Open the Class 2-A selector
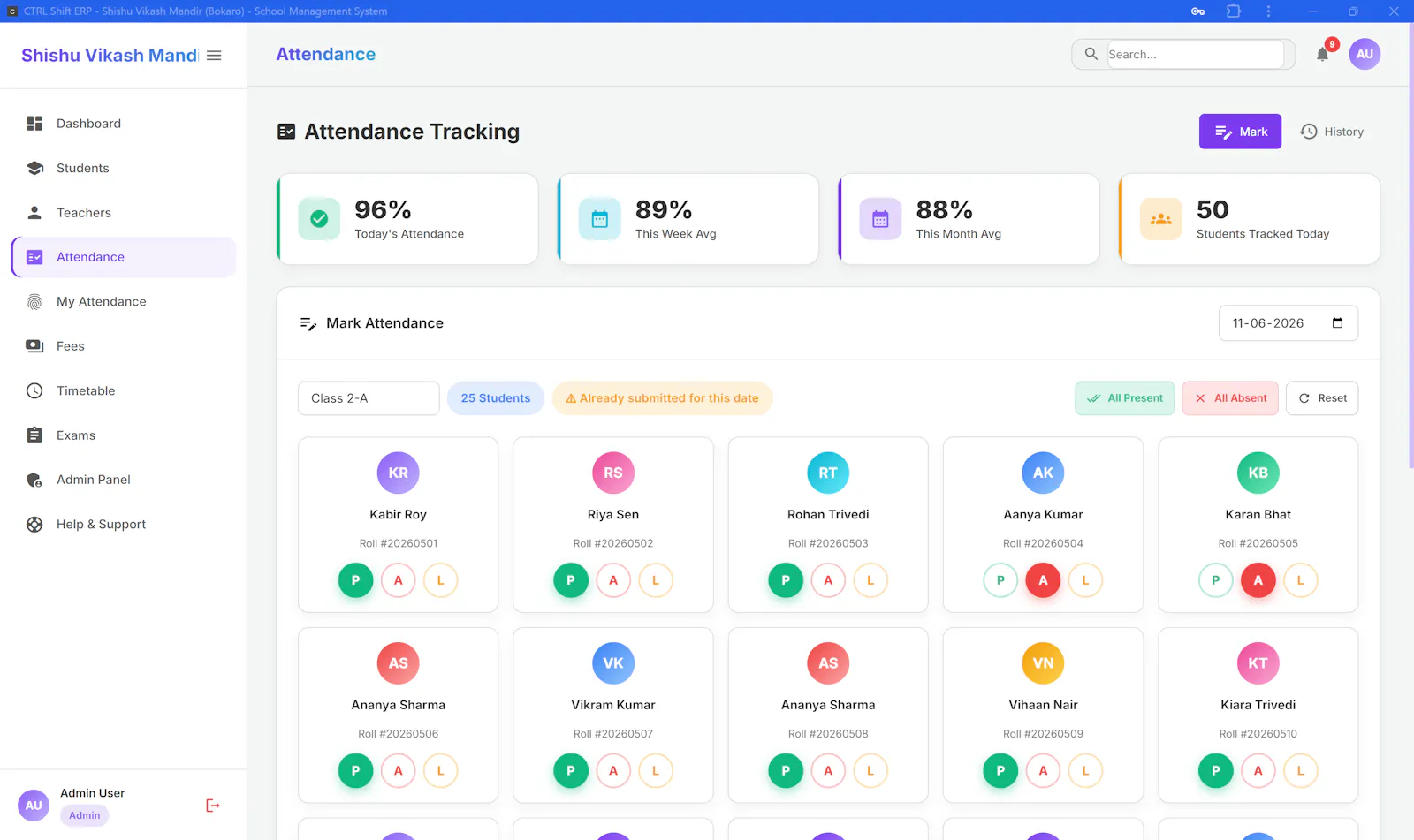Viewport: 1414px width, 840px height. 369,398
